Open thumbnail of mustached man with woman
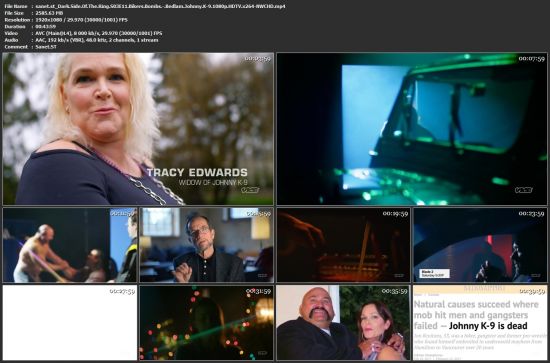 (x=343, y=322)
